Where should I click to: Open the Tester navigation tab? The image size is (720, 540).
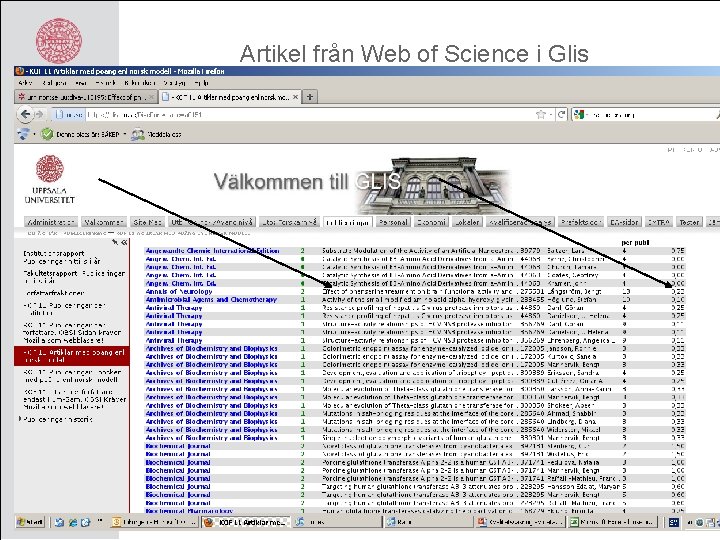pyautogui.click(x=689, y=222)
